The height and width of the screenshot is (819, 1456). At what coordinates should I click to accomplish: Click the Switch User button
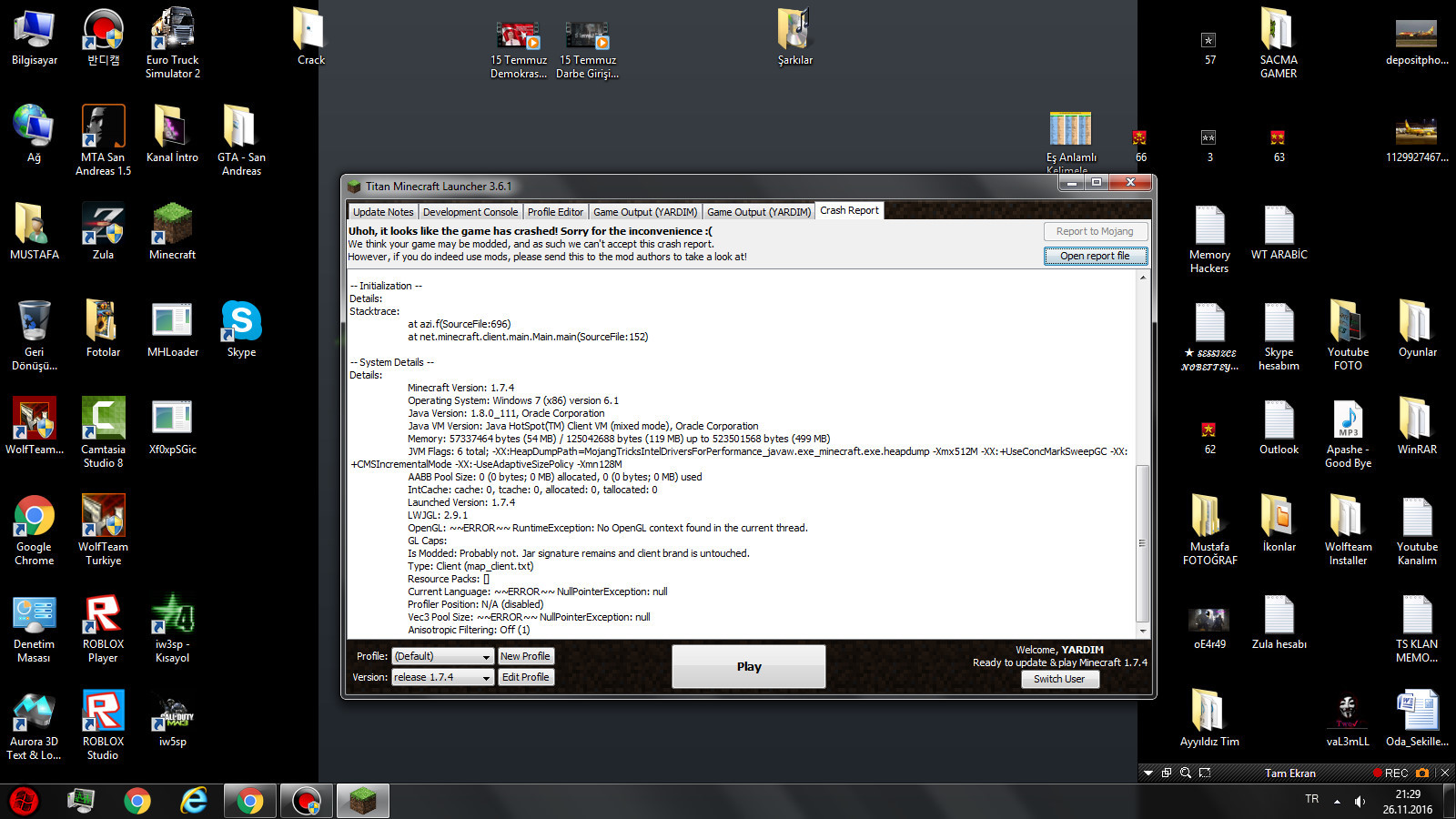1059,679
